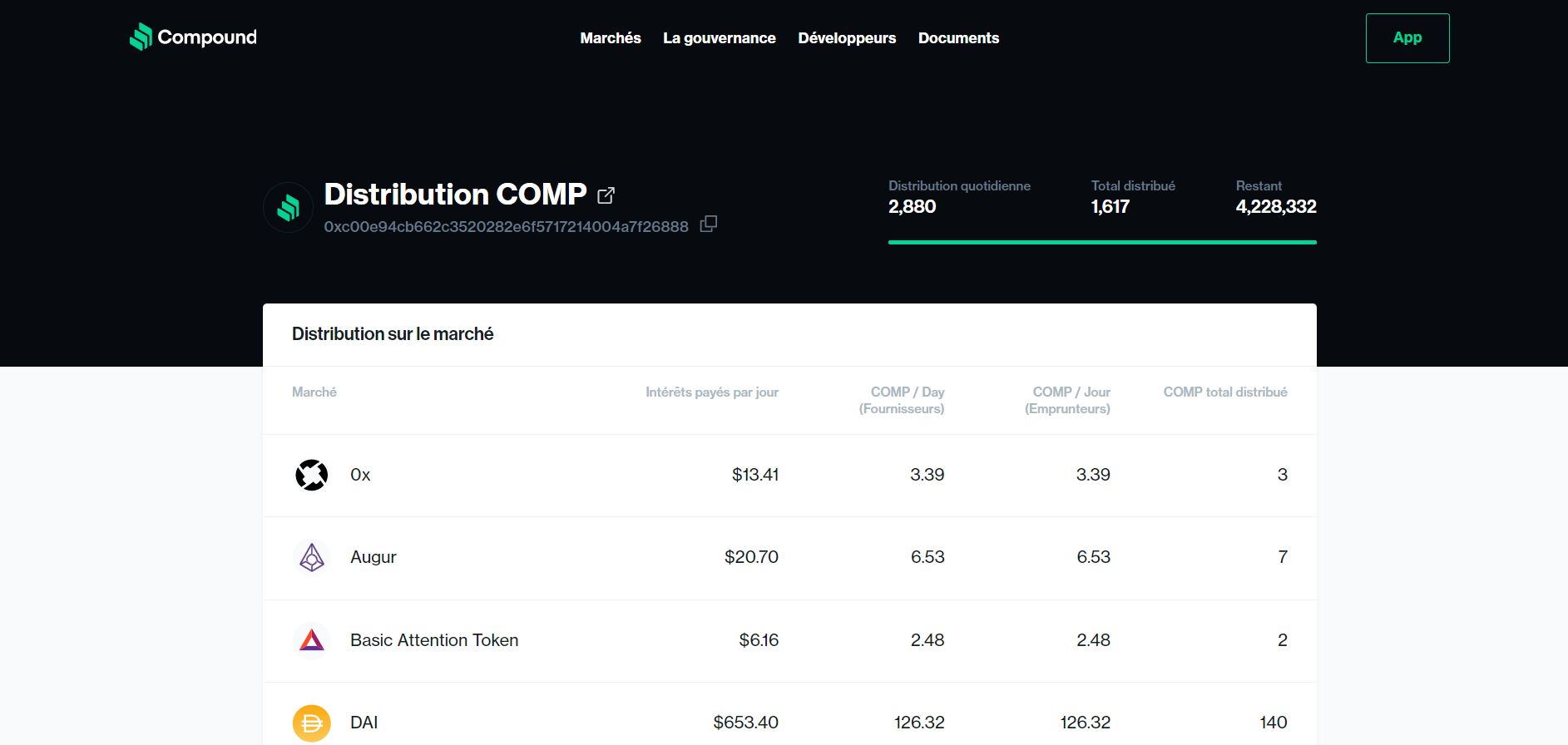Select the Basic Attention Token row name
The height and width of the screenshot is (745, 1568).
coord(434,640)
